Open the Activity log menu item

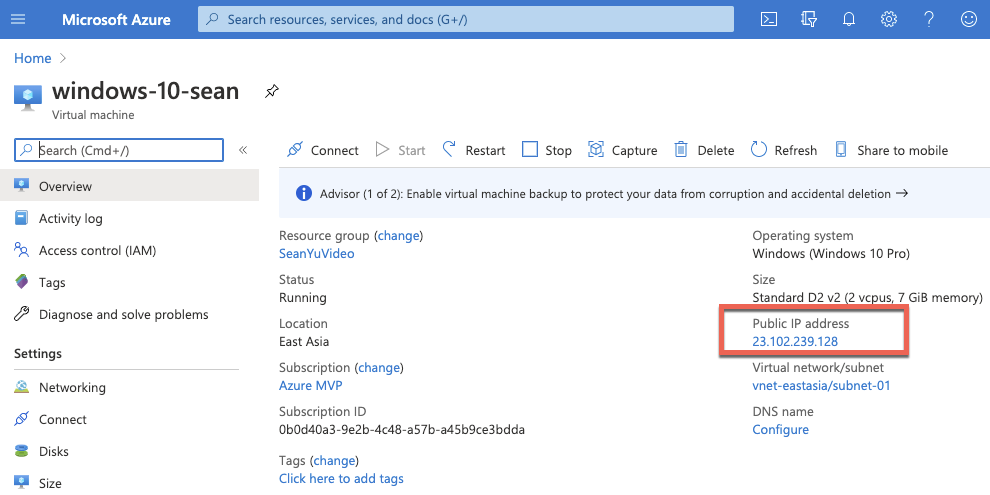70,218
